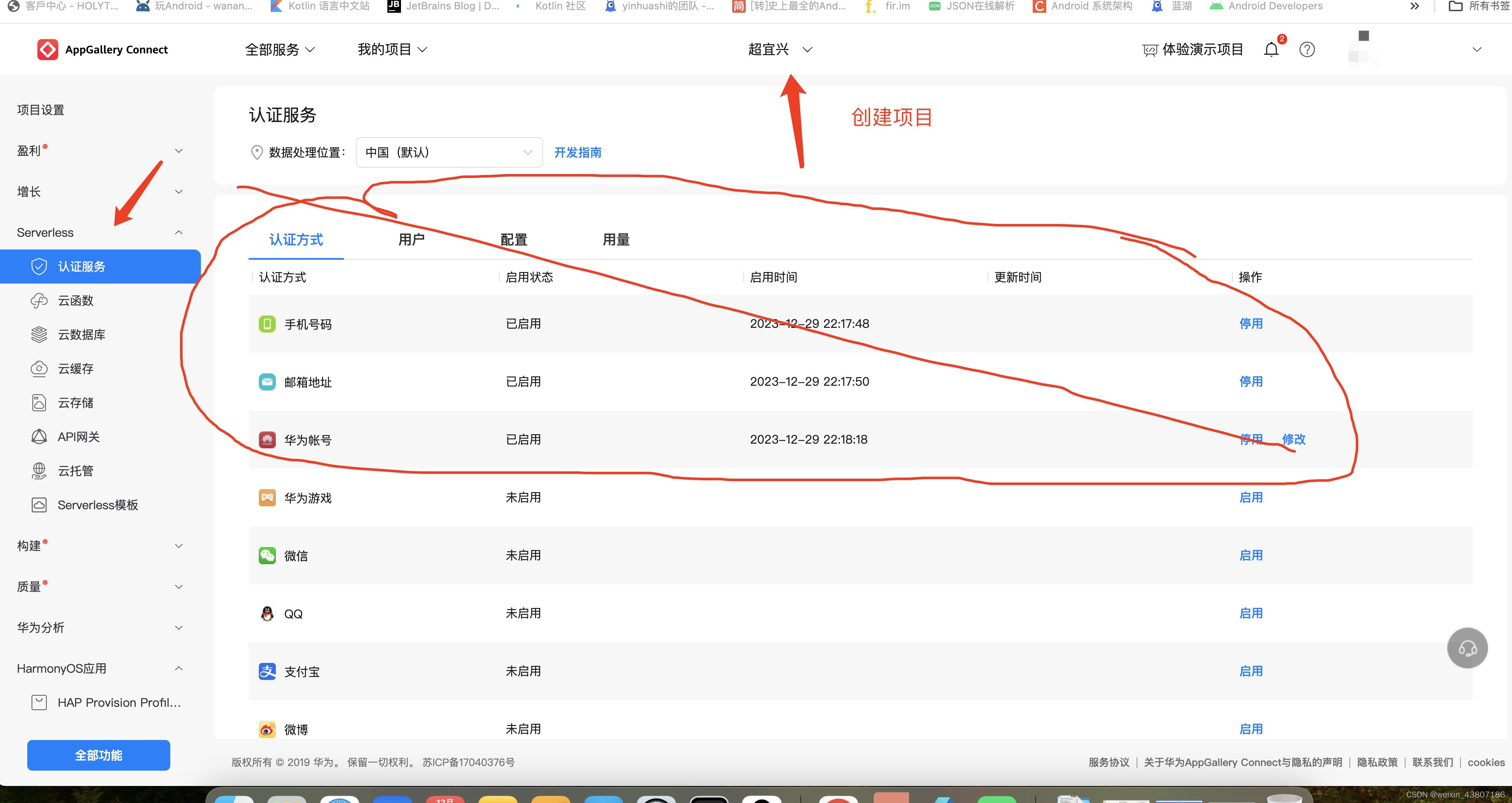Select 云数据库 in sidebar
The height and width of the screenshot is (803, 1512).
click(x=82, y=335)
